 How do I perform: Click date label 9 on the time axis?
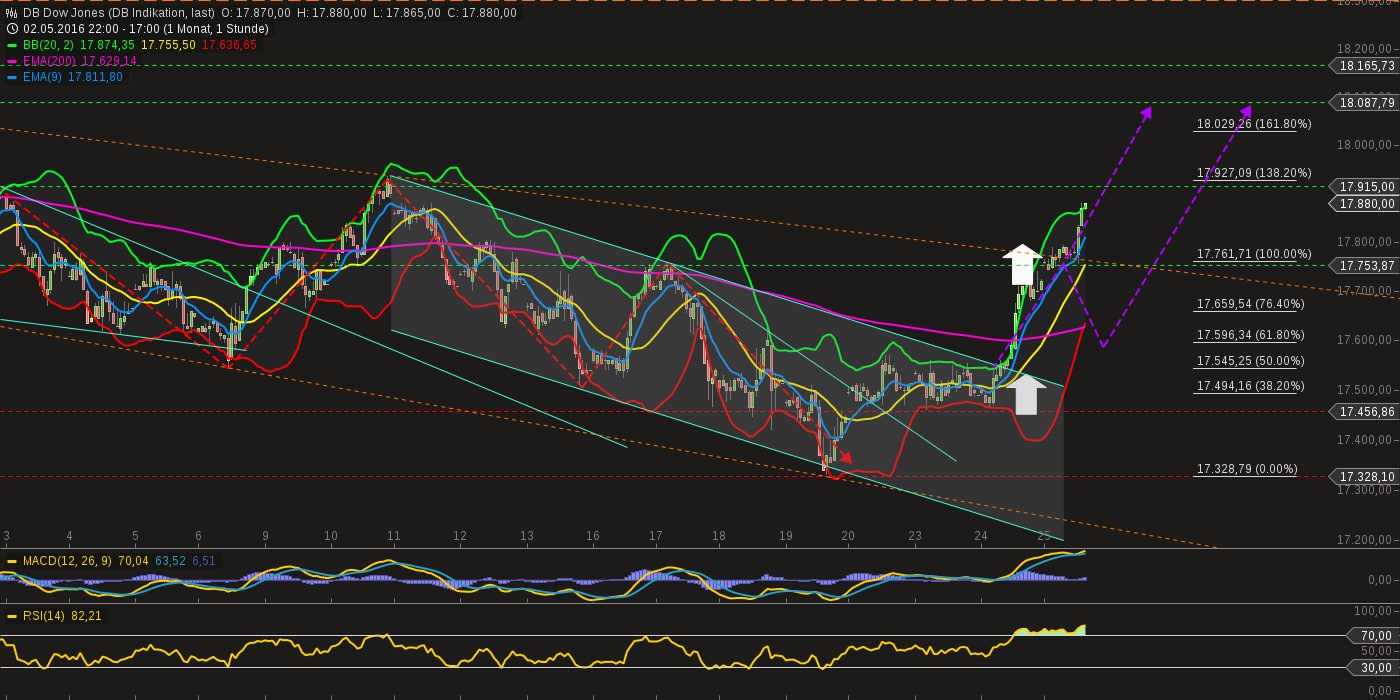tap(265, 536)
